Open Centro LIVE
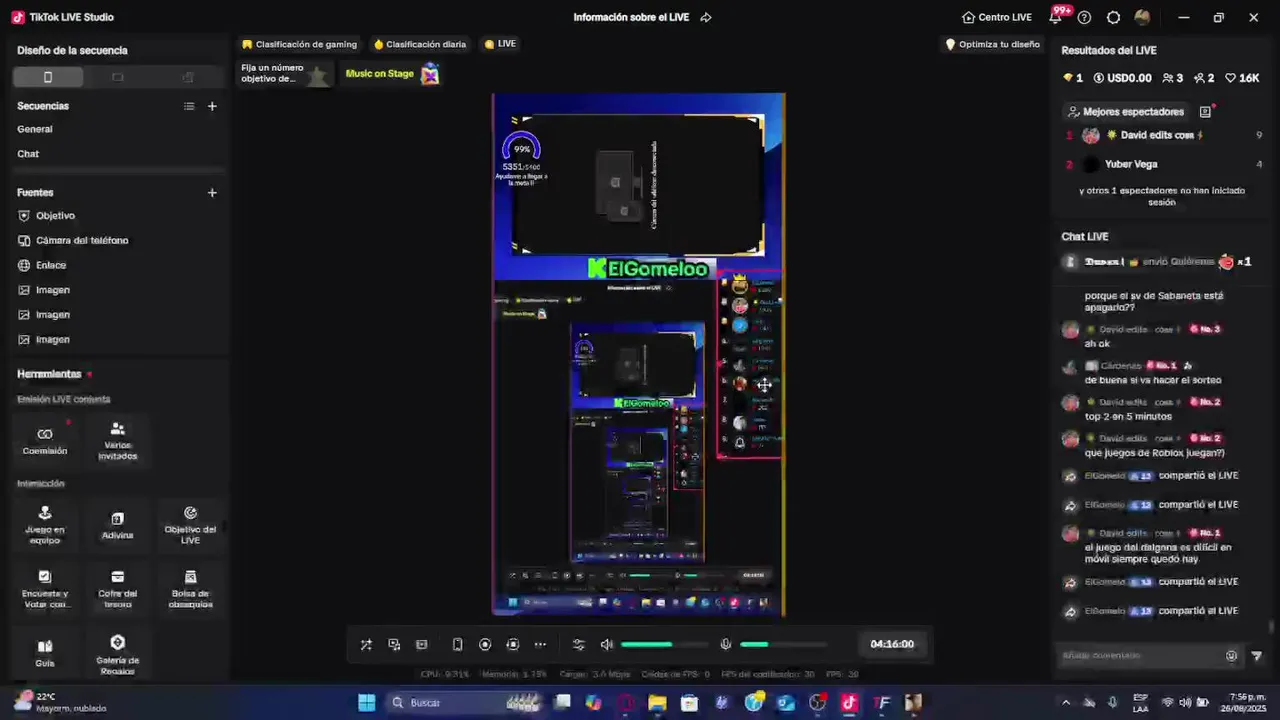Screen dimensions: 1280x720 996,17
